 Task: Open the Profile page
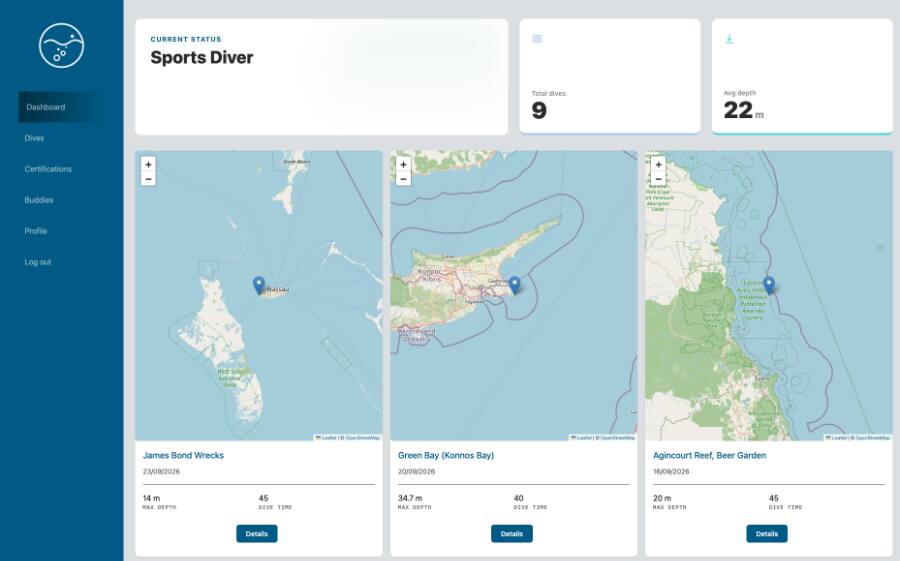point(36,231)
